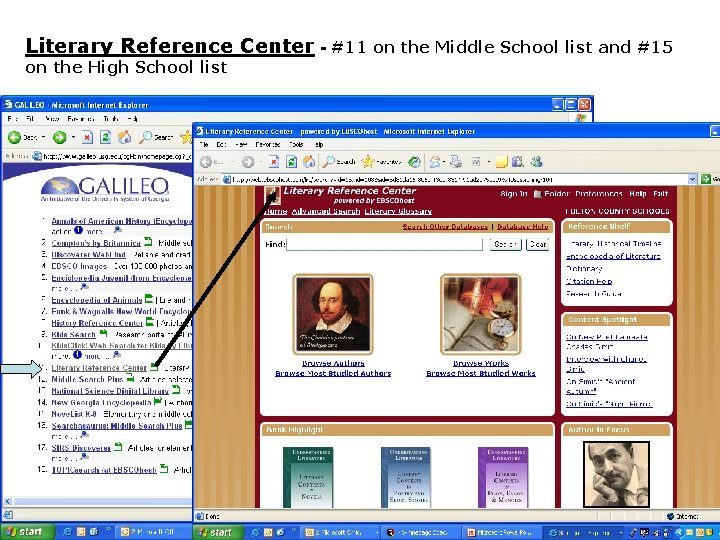Click the Search Other Databases link
The height and width of the screenshot is (540, 720).
(x=445, y=226)
